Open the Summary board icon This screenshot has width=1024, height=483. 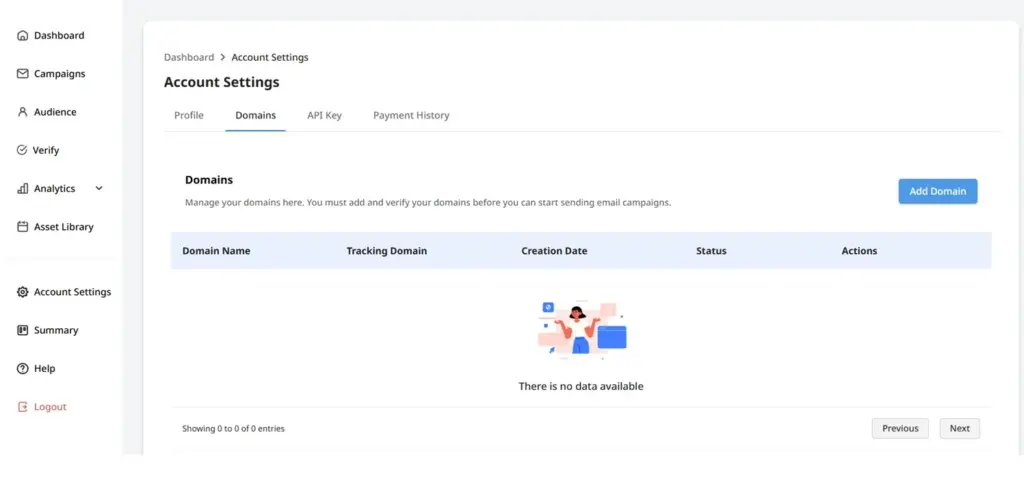pyautogui.click(x=23, y=330)
